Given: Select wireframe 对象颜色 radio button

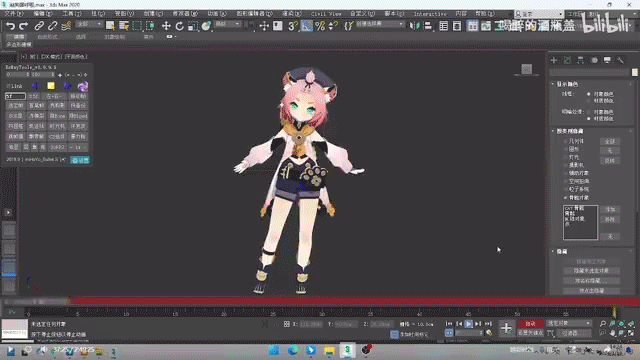Looking at the screenshot, I should [589, 94].
